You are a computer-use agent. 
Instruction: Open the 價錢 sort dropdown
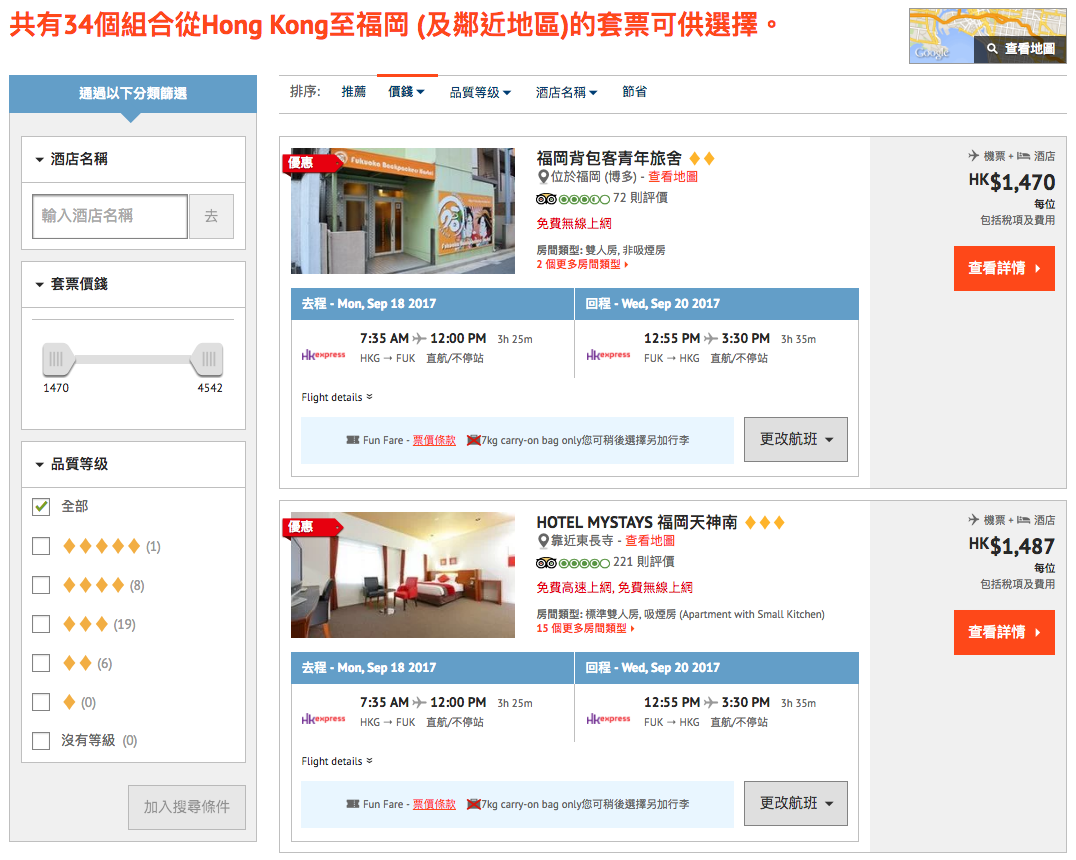[x=406, y=91]
